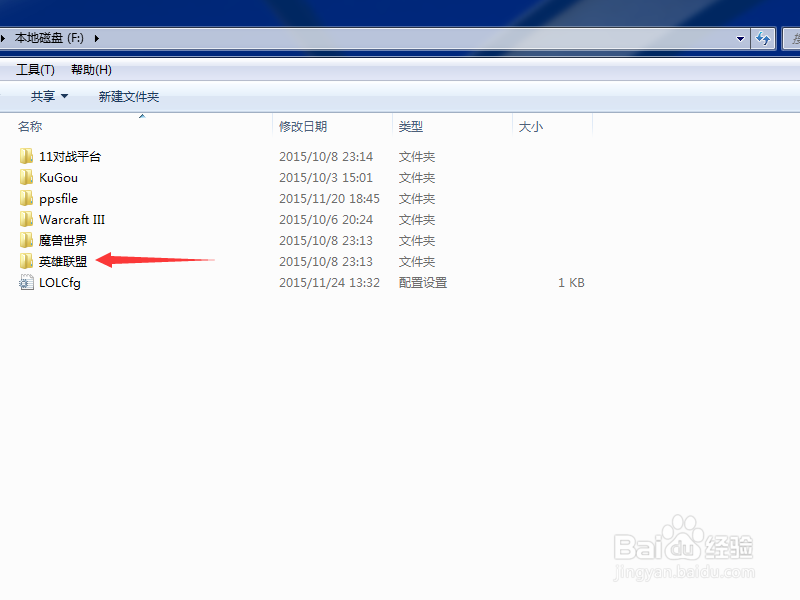Select the LOLCfg config file icon

[x=27, y=282]
